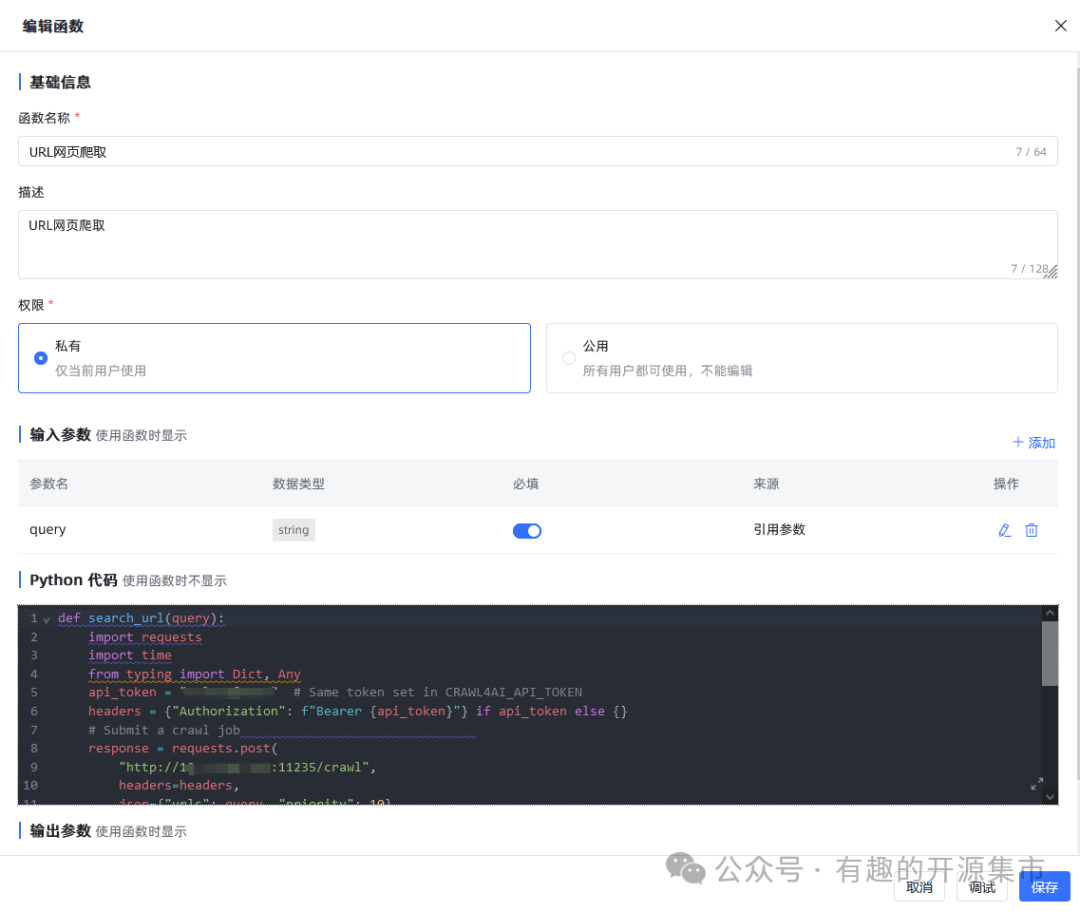
Task: Click the blue info bar icon before 基础信息
Action: [x=19, y=82]
